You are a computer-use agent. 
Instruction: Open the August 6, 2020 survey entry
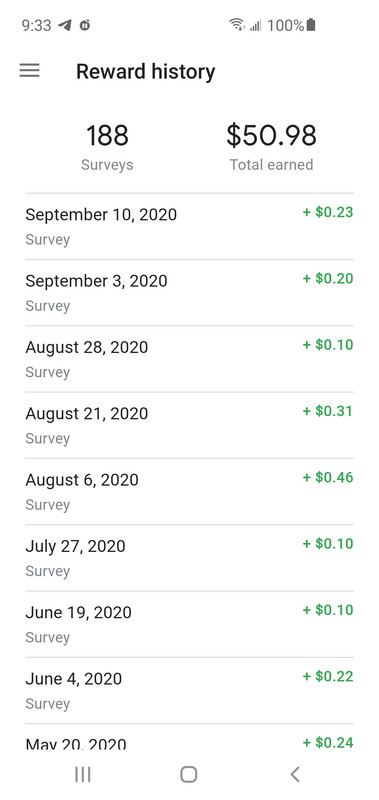(189, 491)
